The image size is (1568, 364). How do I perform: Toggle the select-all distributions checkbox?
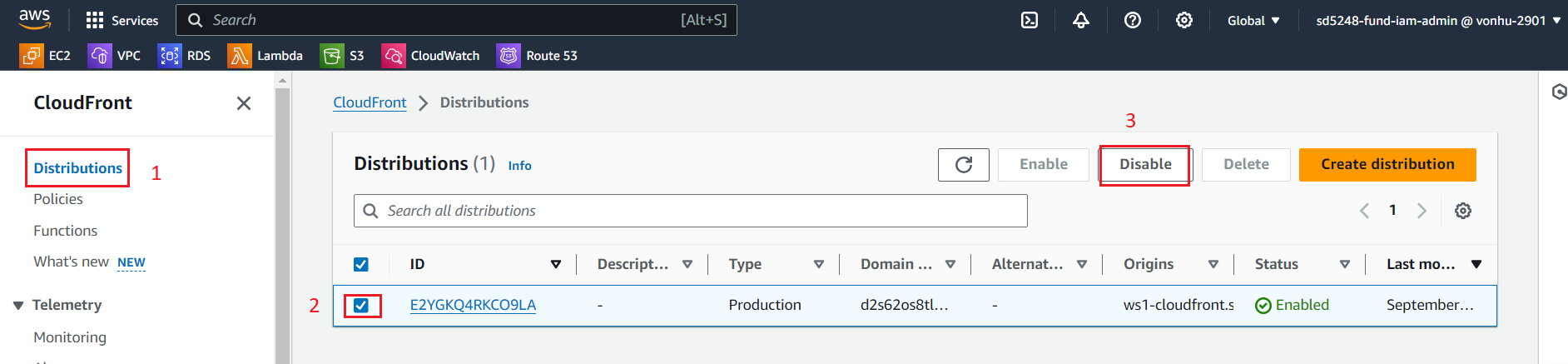[x=361, y=264]
